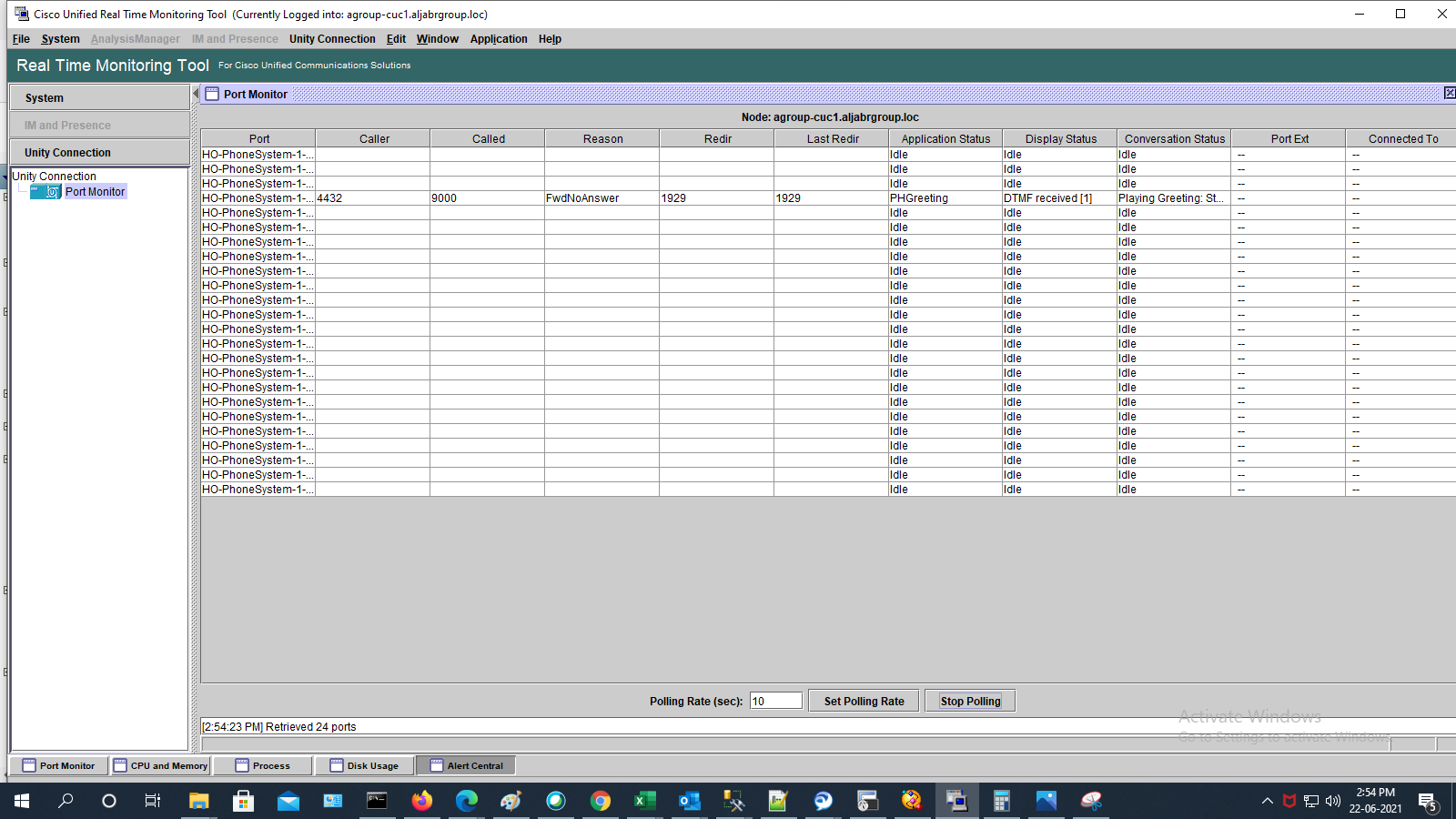The height and width of the screenshot is (819, 1456).
Task: Click the Port Ext column header
Action: (x=1289, y=138)
